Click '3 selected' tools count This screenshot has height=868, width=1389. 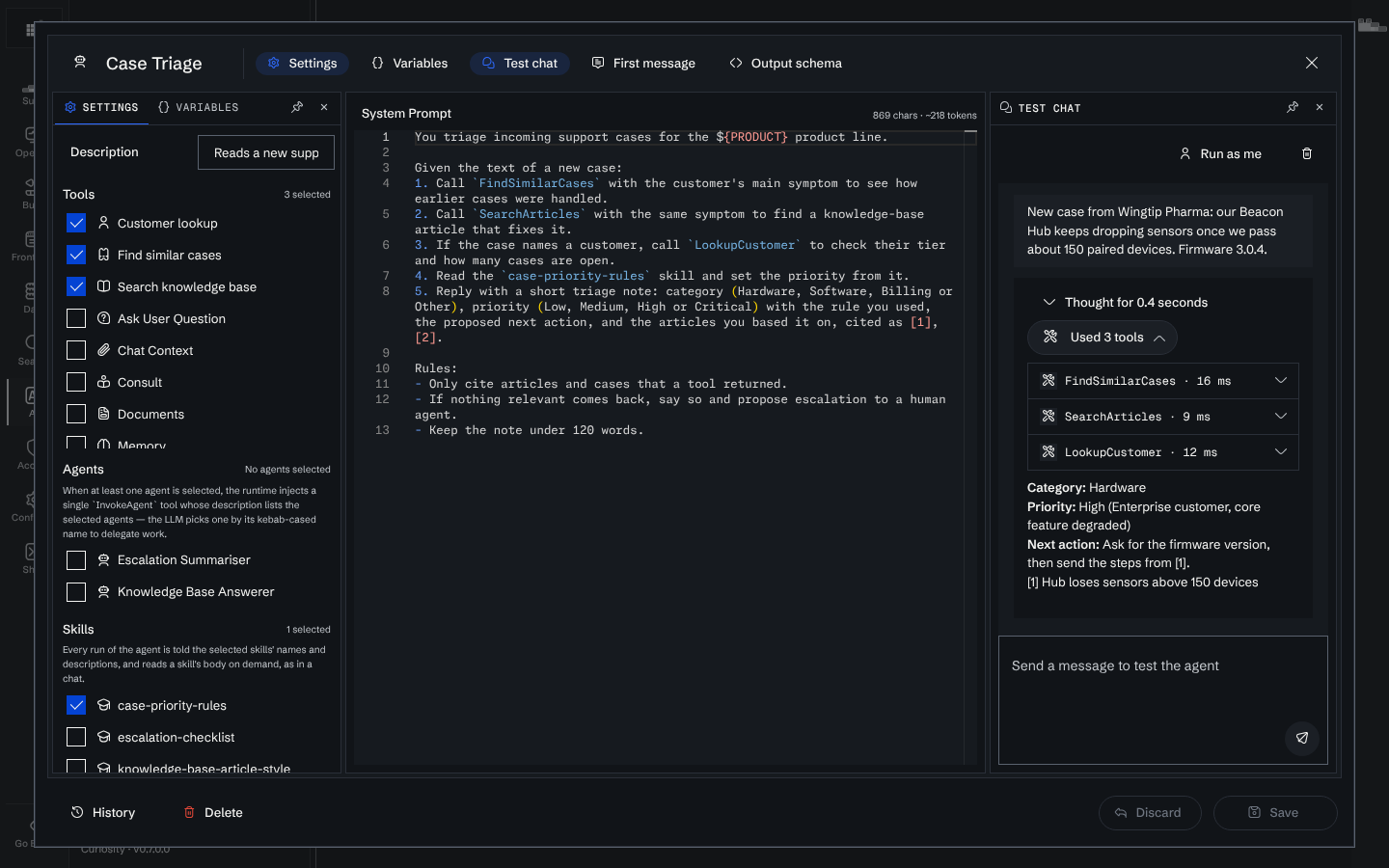[307, 195]
